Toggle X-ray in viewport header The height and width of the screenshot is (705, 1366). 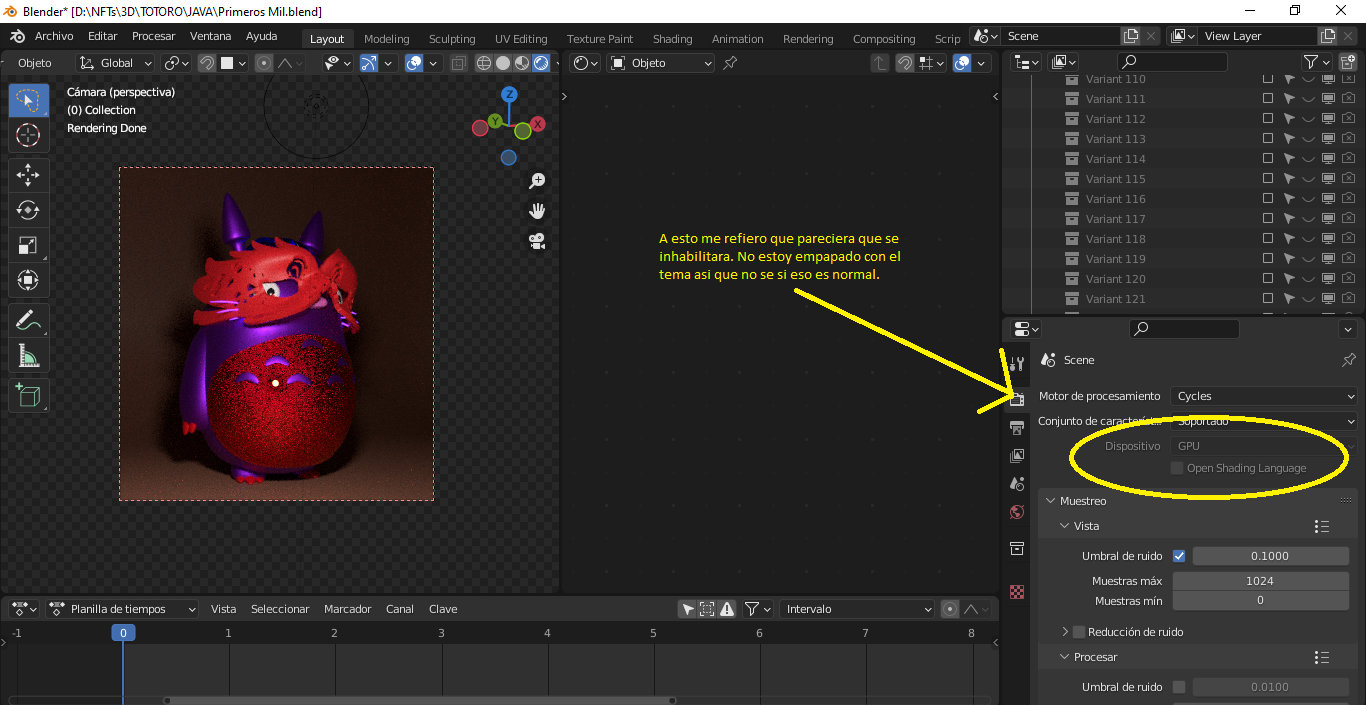pyautogui.click(x=458, y=63)
